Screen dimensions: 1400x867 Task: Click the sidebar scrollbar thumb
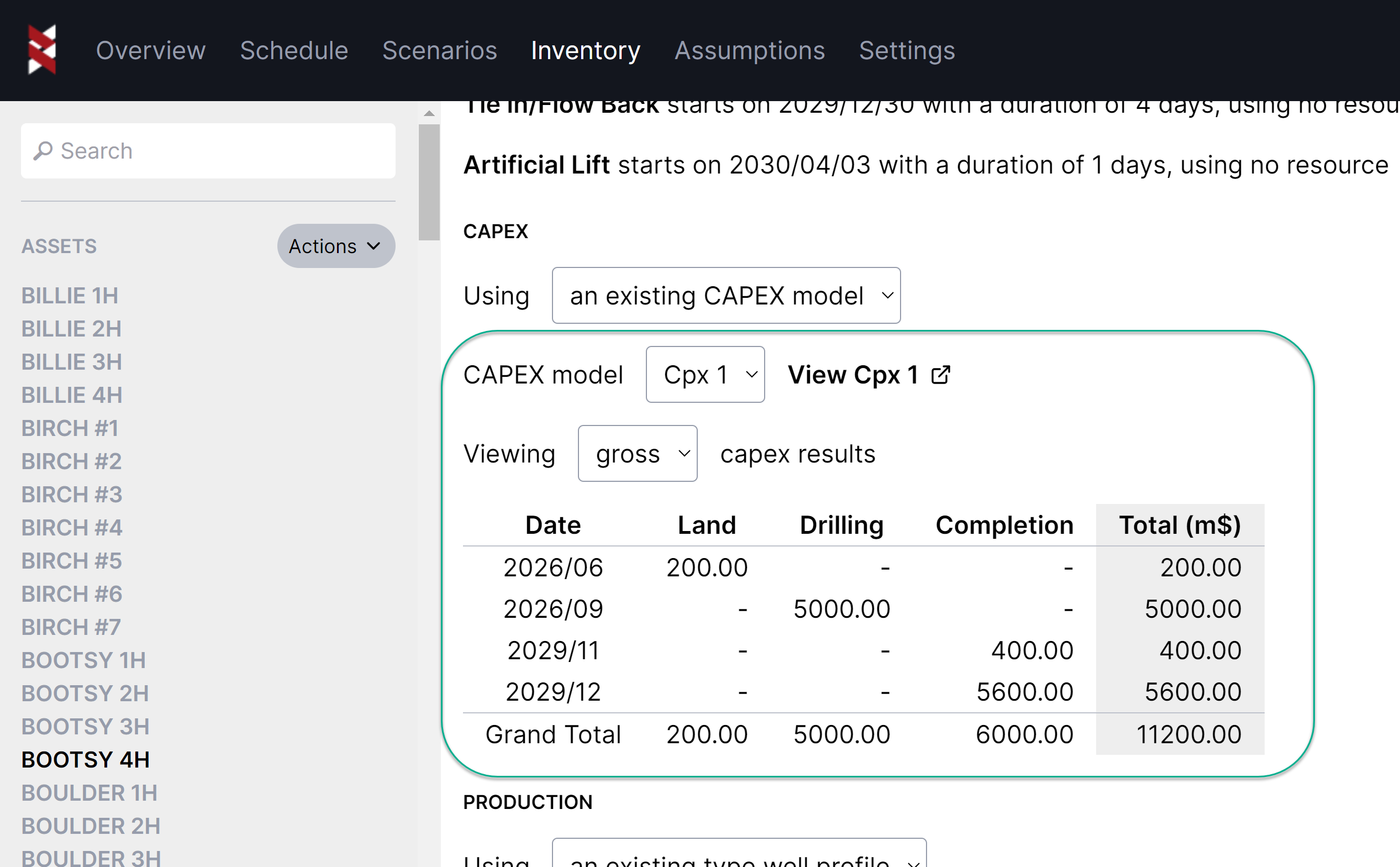coord(429,182)
